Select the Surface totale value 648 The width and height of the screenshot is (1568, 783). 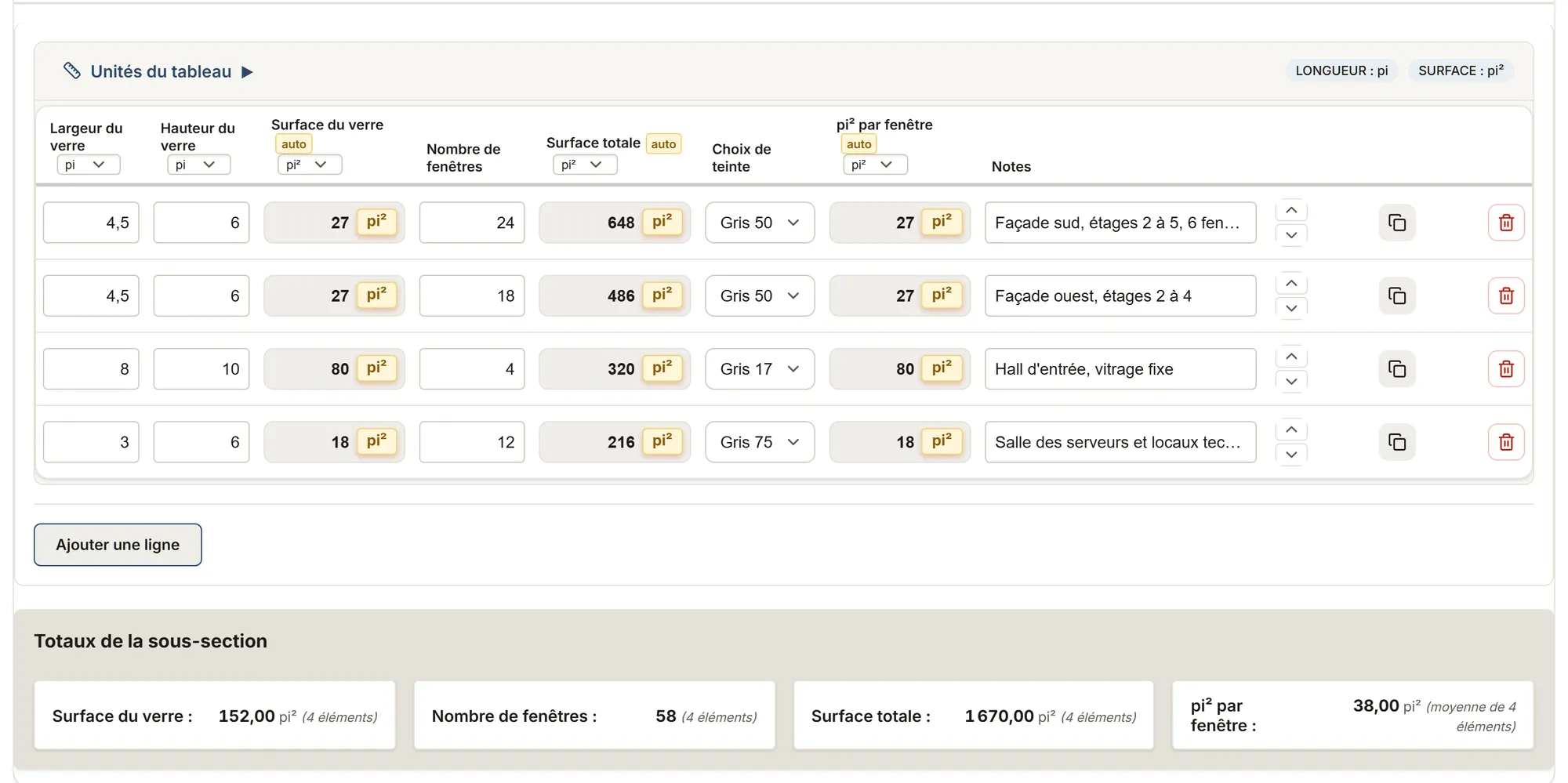tap(621, 223)
